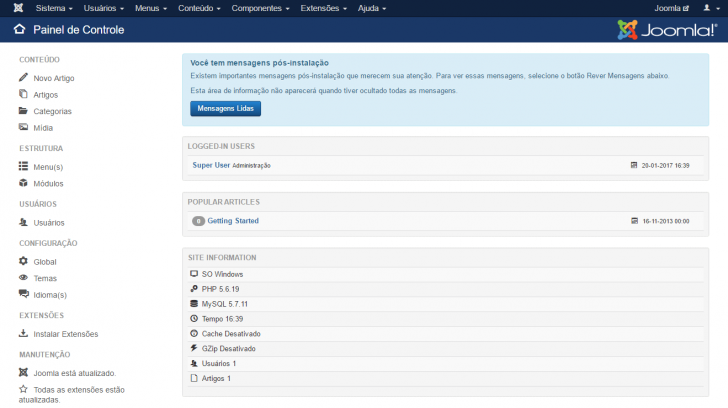Open the user account dropdown at top right

[711, 8]
